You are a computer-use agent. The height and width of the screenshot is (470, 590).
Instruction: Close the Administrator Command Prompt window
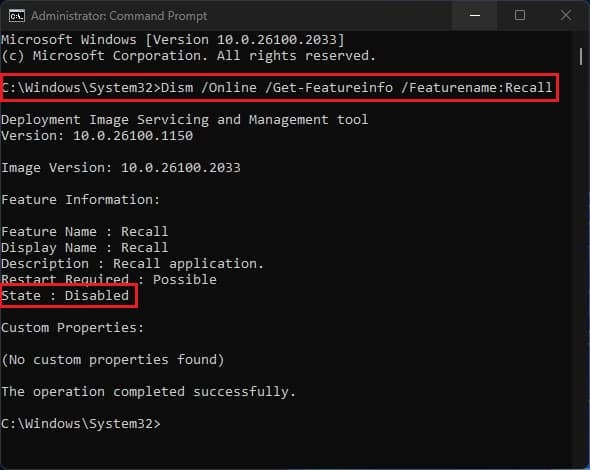tap(566, 15)
